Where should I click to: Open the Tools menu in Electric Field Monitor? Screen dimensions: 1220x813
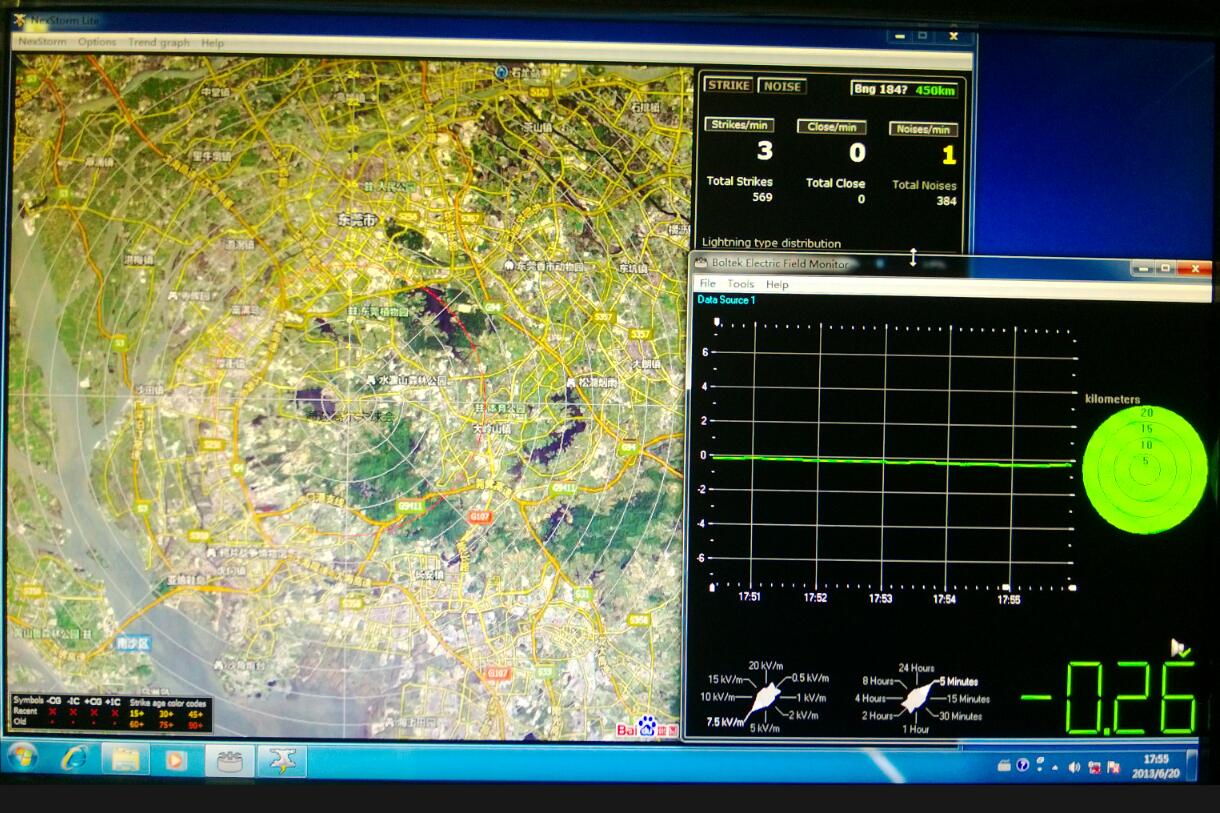click(x=740, y=284)
